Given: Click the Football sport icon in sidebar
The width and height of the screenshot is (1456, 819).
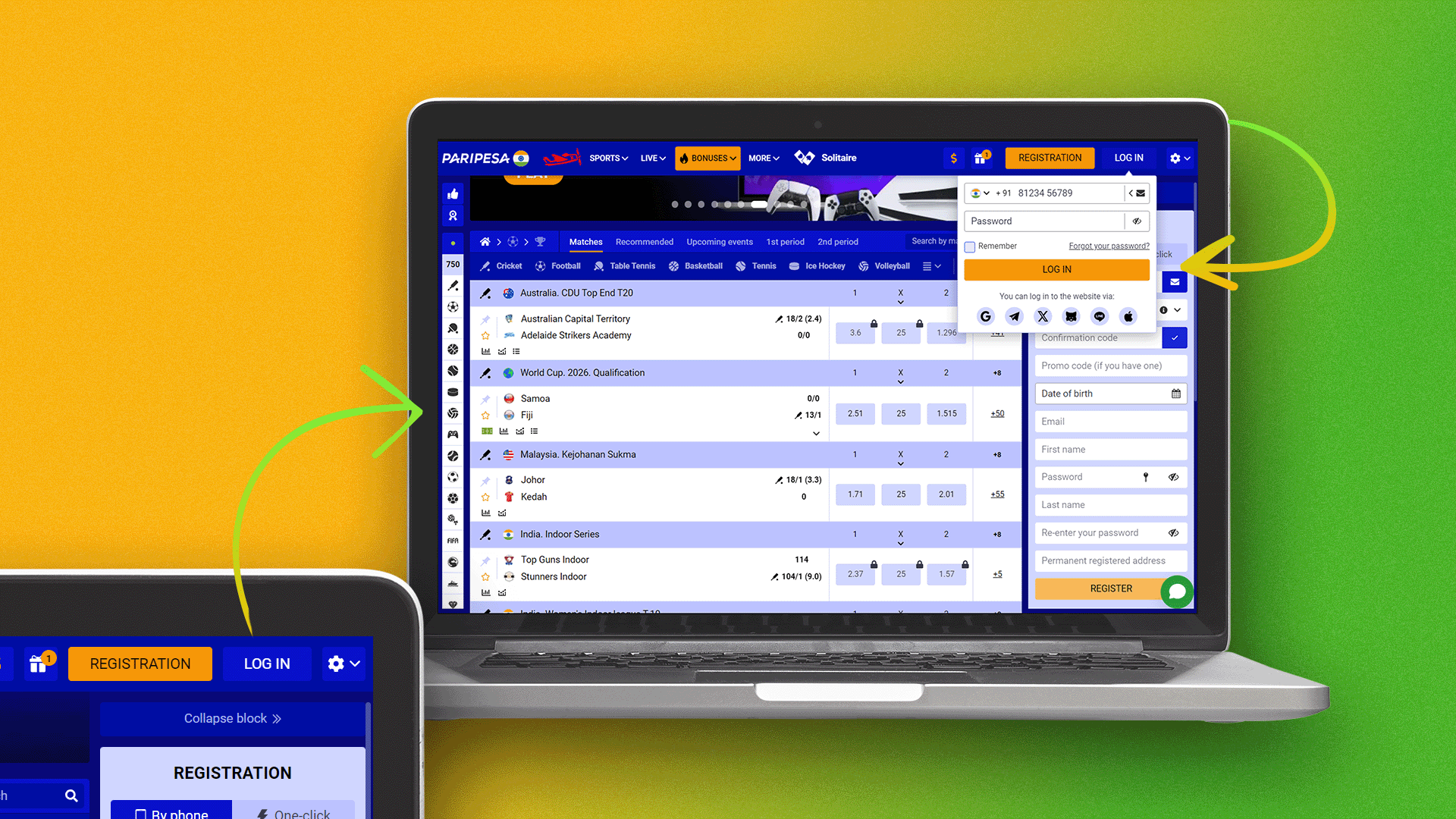Looking at the screenshot, I should [453, 307].
